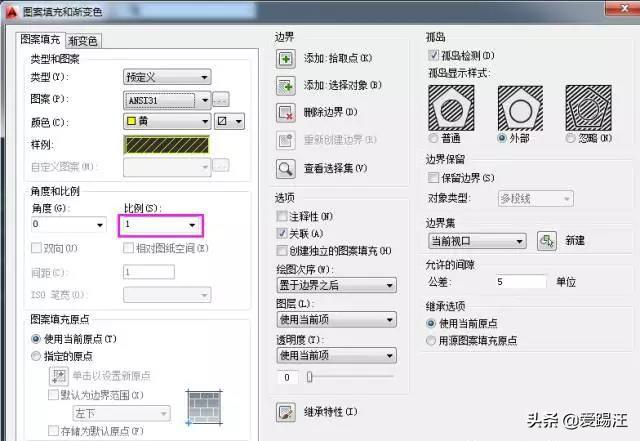Click the hatch origin preview image

(204, 408)
